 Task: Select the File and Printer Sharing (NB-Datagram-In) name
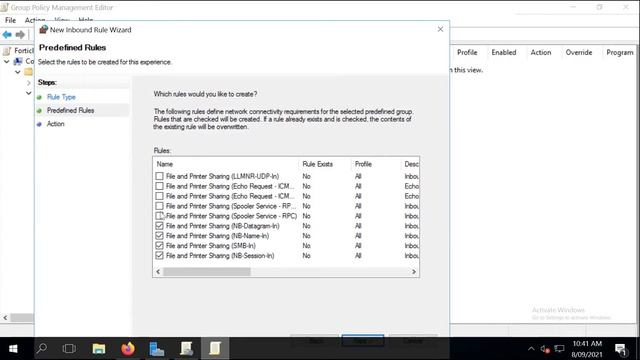pos(222,226)
